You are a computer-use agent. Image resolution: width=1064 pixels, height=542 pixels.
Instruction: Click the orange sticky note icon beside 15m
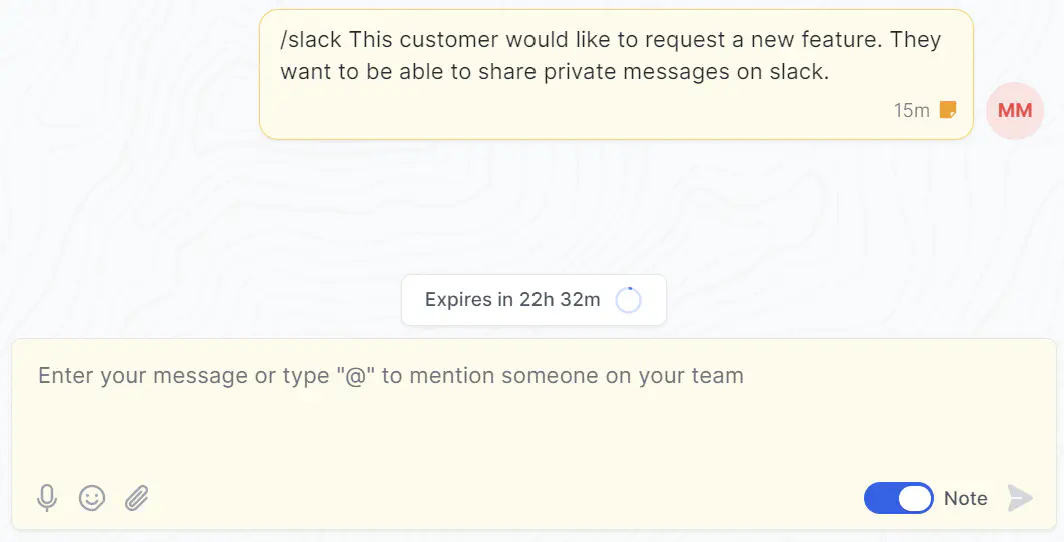948,109
